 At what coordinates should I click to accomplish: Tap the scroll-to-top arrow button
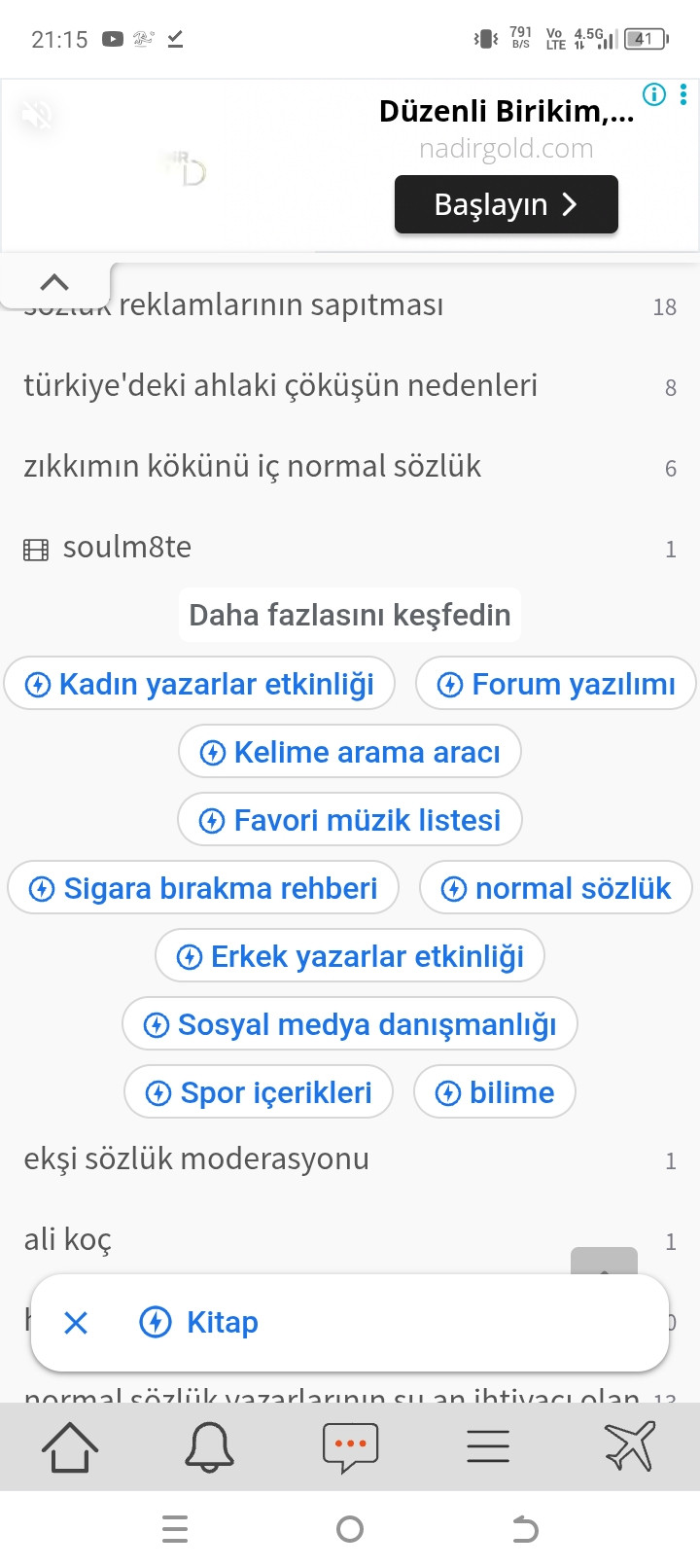604,1262
